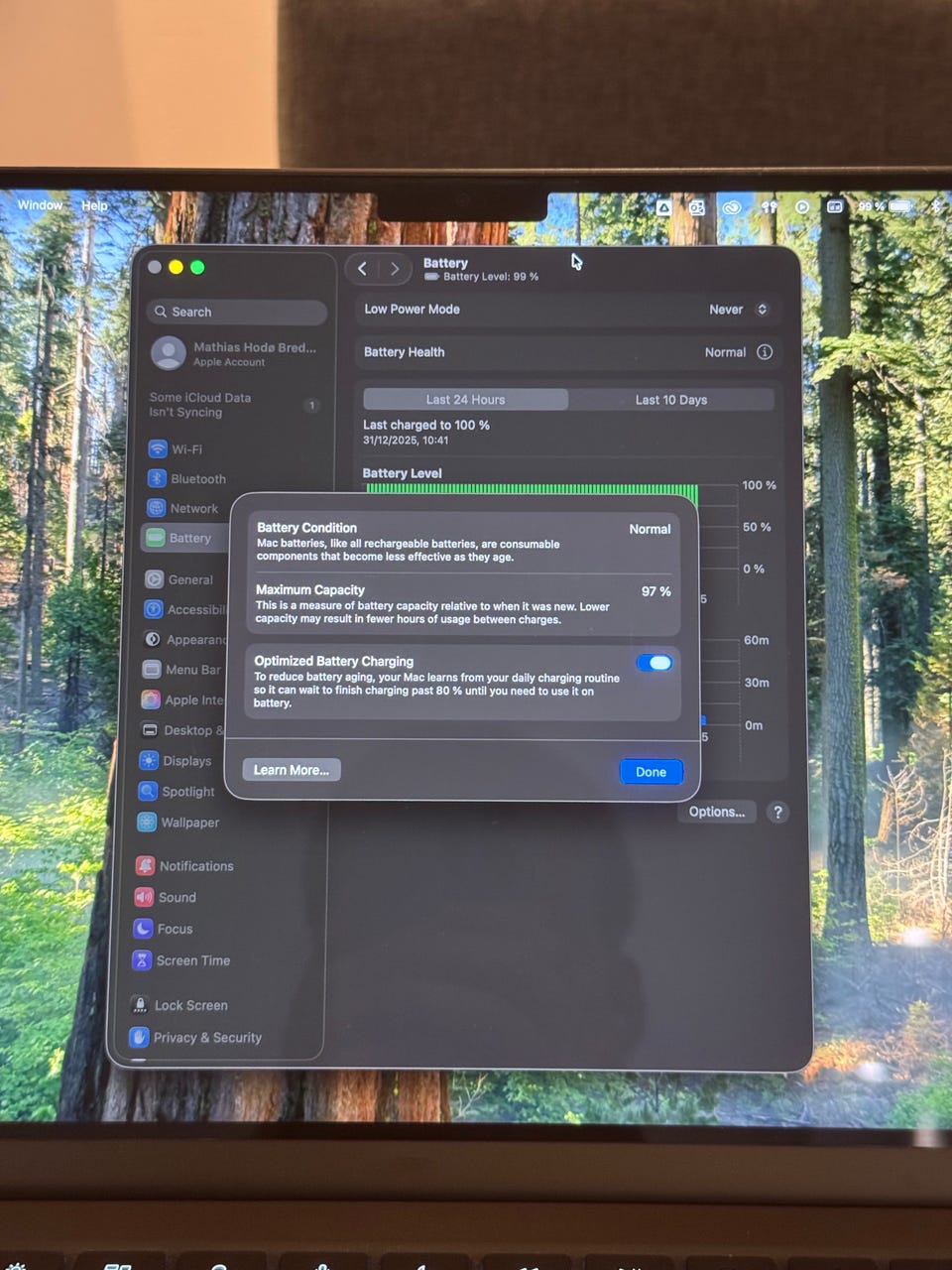Screen dimensions: 952x1270
Task: Open Sound settings in sidebar
Action: (167, 897)
